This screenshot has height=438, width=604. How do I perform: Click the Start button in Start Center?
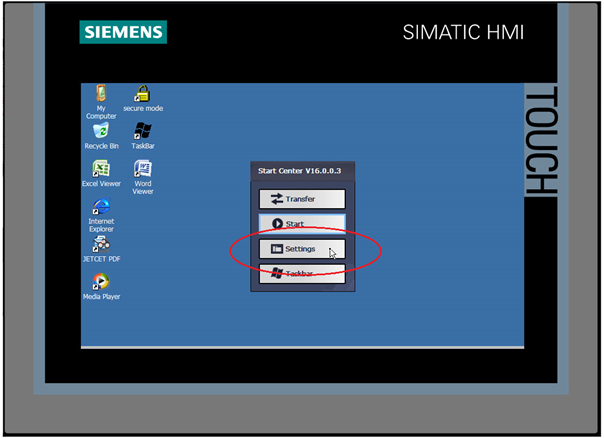pos(302,224)
